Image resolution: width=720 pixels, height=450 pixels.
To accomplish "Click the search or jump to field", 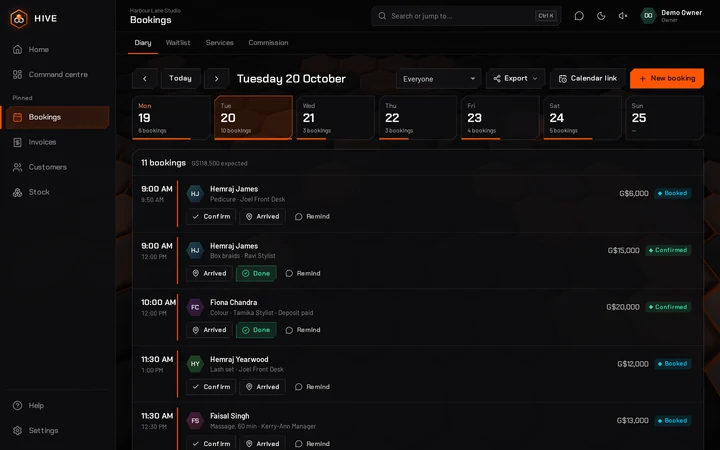I will click(x=466, y=16).
